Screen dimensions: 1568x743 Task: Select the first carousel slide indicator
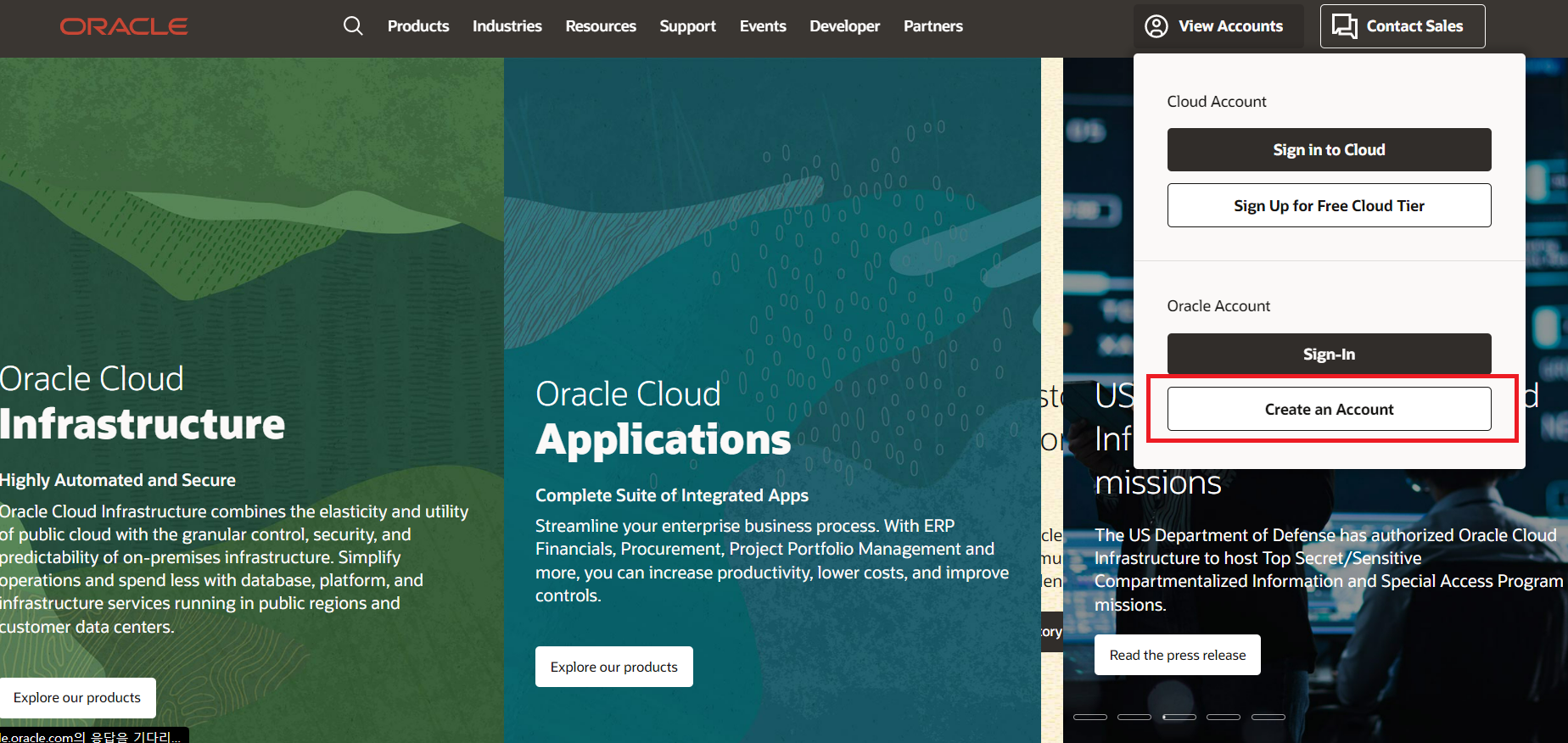[1090, 717]
